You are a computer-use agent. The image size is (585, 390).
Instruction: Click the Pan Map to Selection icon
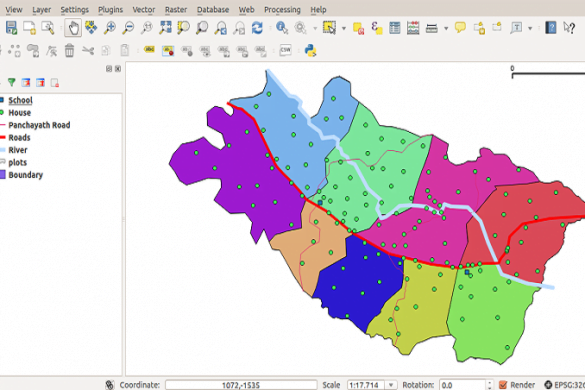91,28
